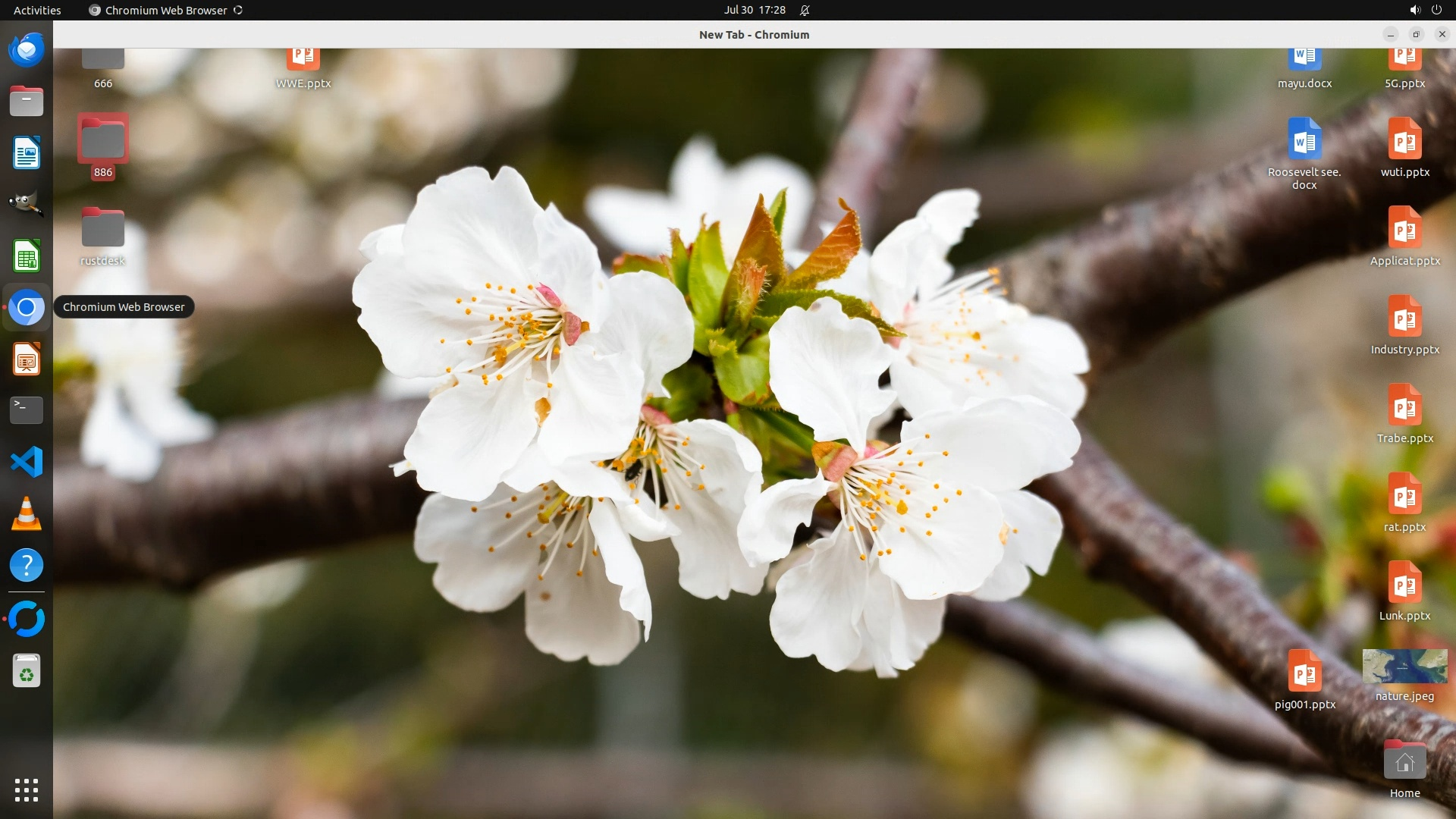Select the 886 folder on desktop
Image resolution: width=1456 pixels, height=819 pixels.
click(x=103, y=140)
